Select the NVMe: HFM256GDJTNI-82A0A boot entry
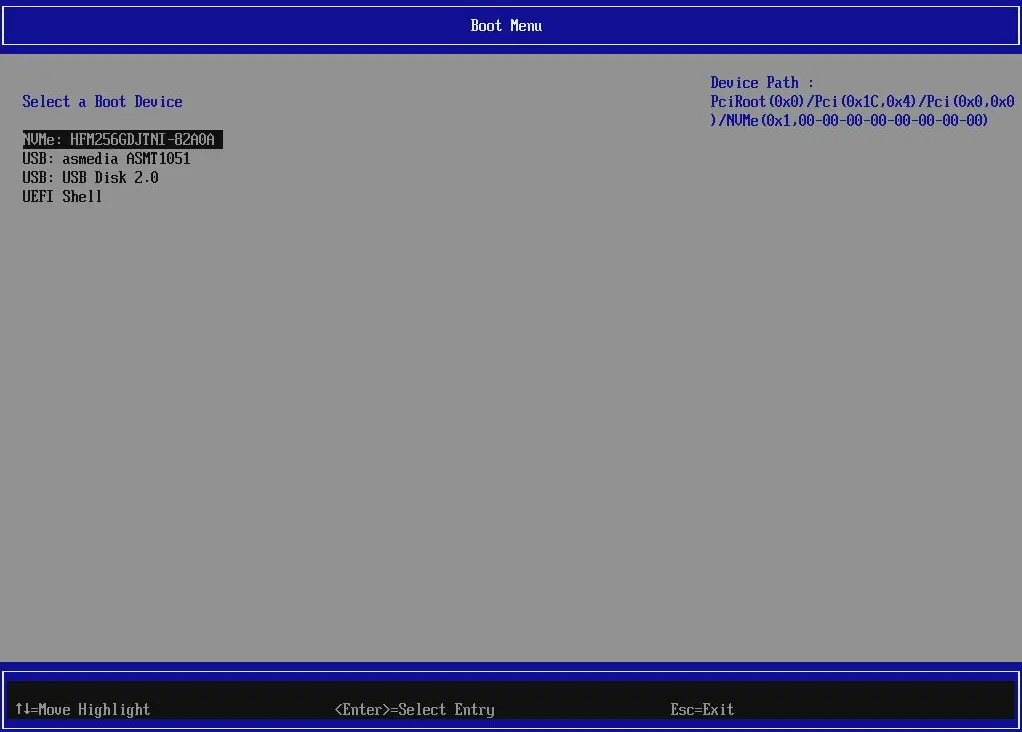 pos(122,139)
